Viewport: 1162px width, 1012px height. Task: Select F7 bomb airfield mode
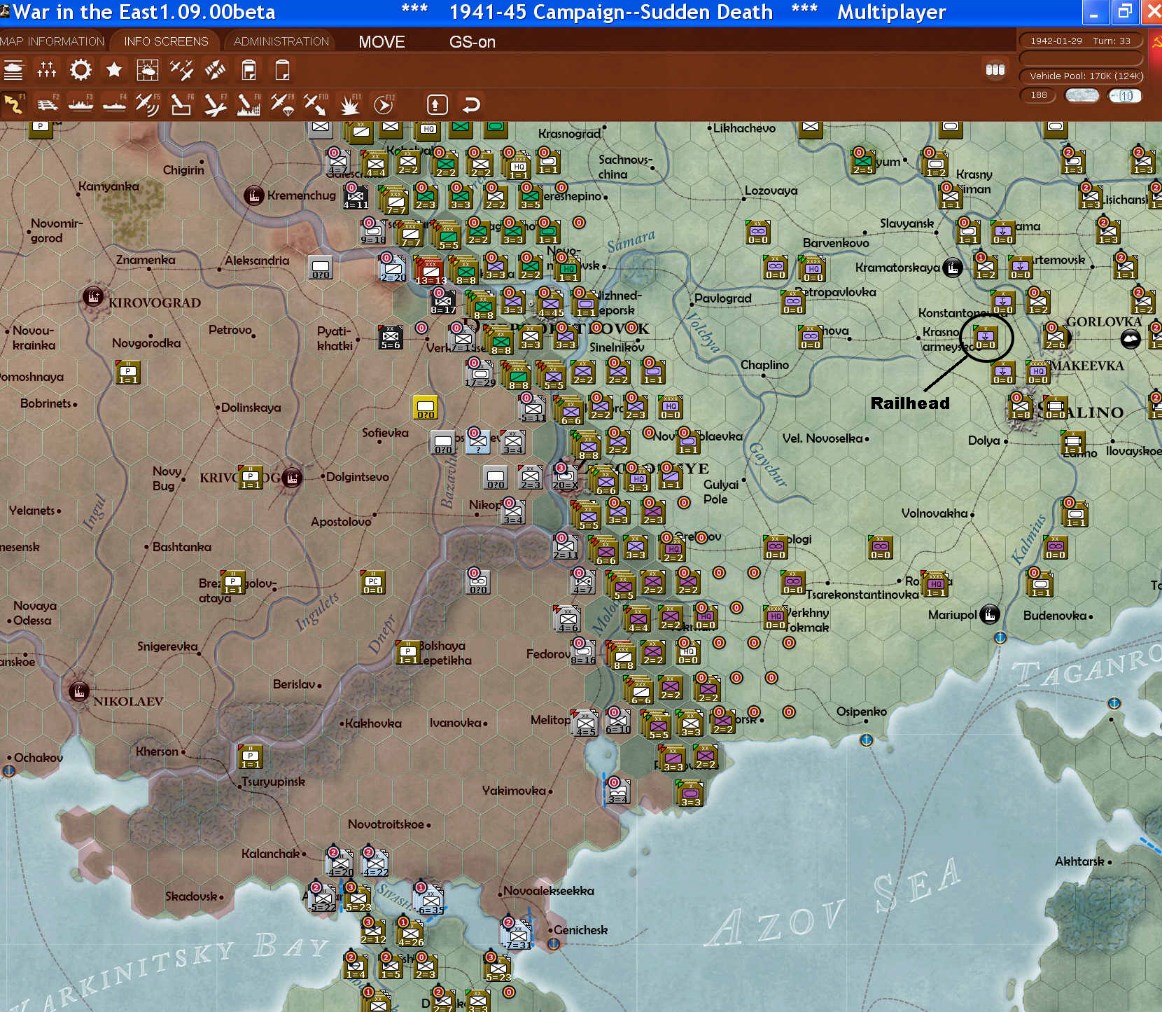click(x=215, y=104)
